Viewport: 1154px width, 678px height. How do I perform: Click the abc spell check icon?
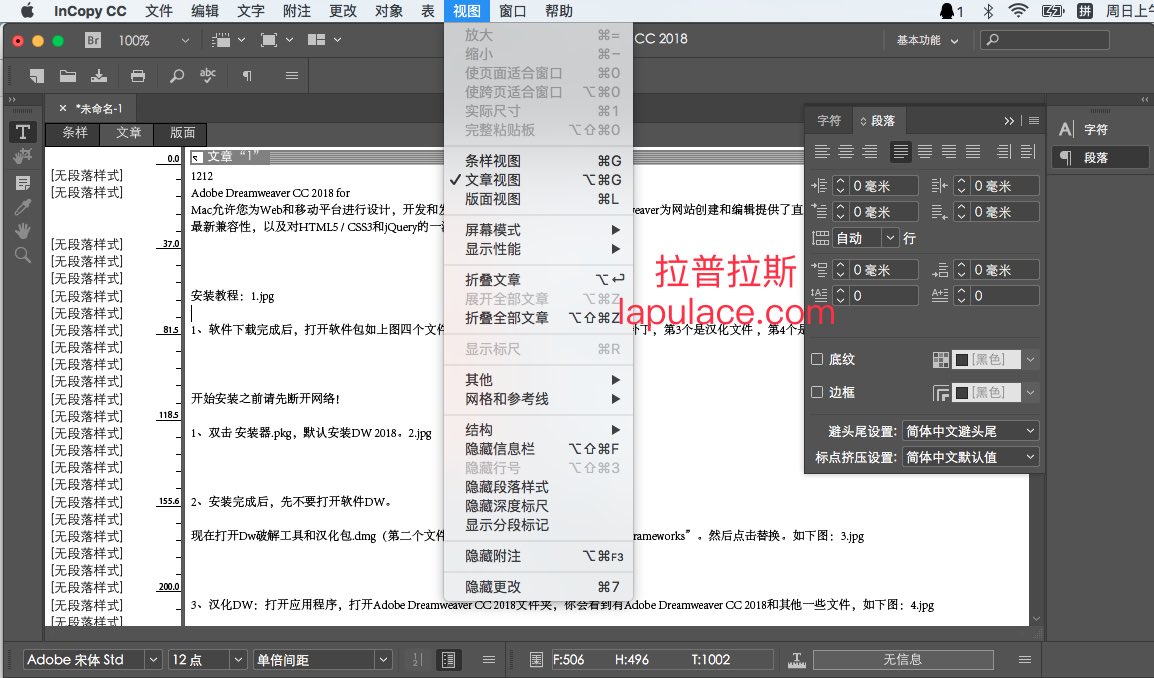tap(208, 75)
